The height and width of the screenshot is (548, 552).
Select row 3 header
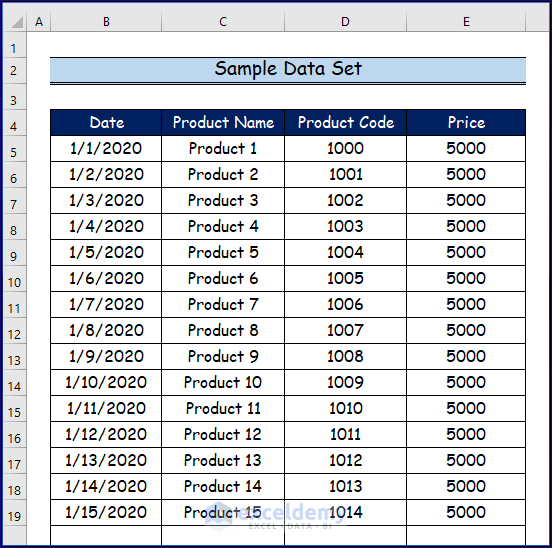tap(14, 97)
